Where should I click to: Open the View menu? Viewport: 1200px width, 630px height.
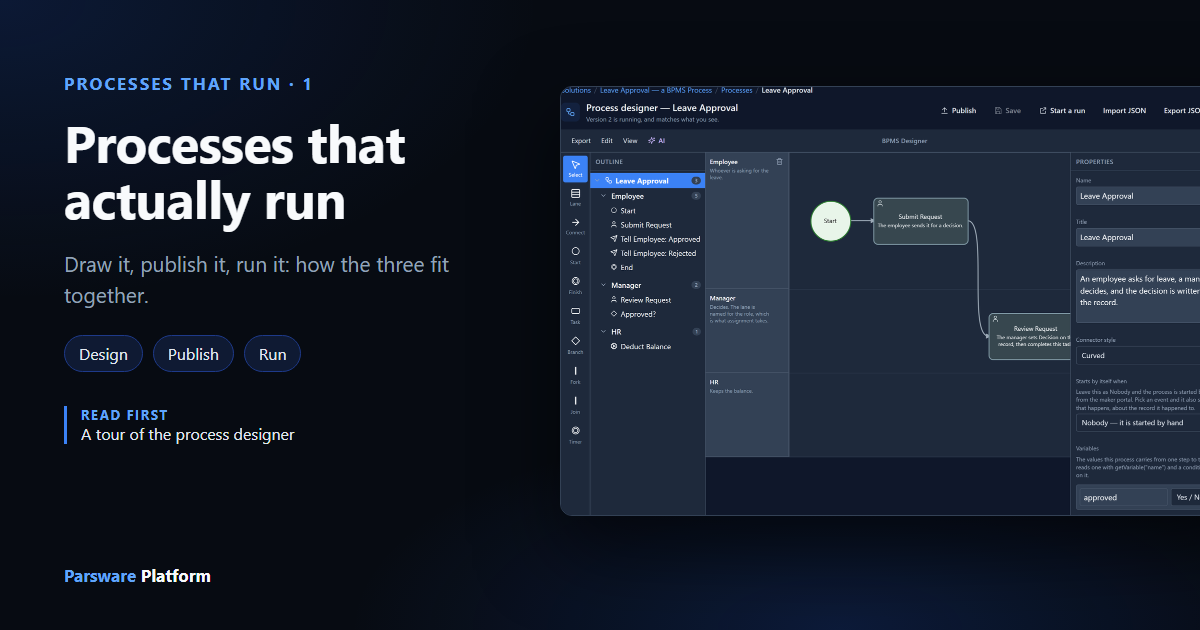(x=630, y=141)
